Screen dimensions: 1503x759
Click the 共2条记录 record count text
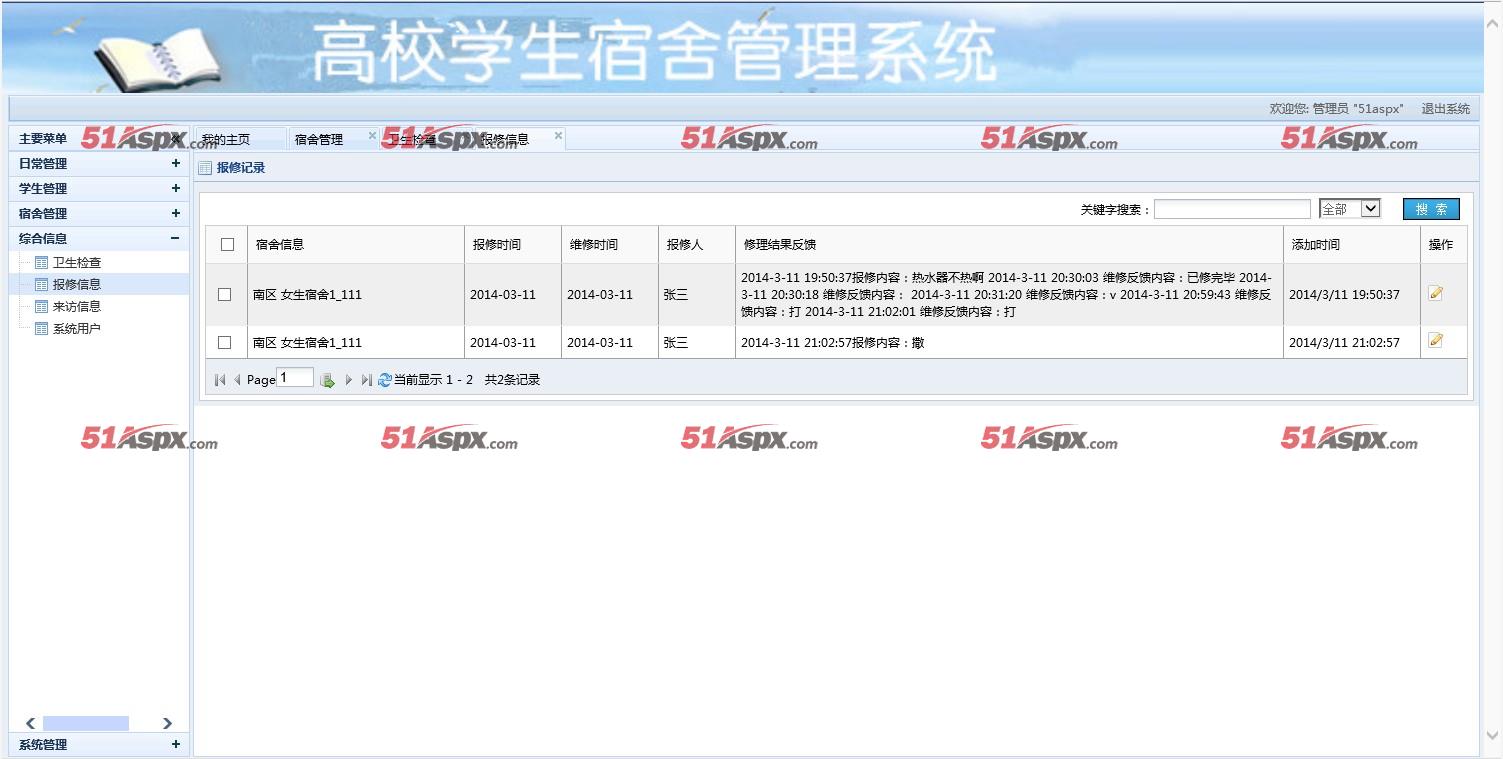512,380
